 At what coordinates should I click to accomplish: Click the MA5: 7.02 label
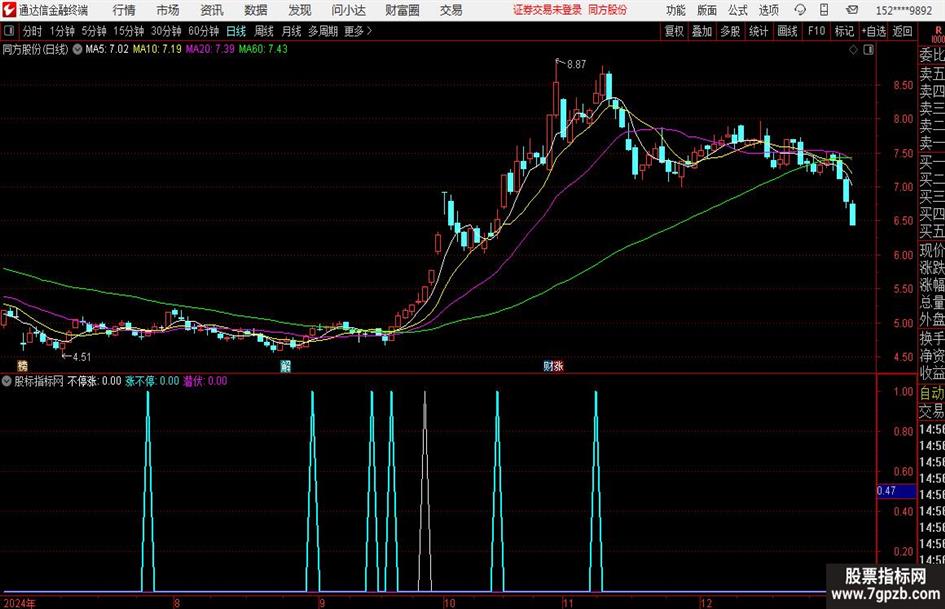point(107,49)
